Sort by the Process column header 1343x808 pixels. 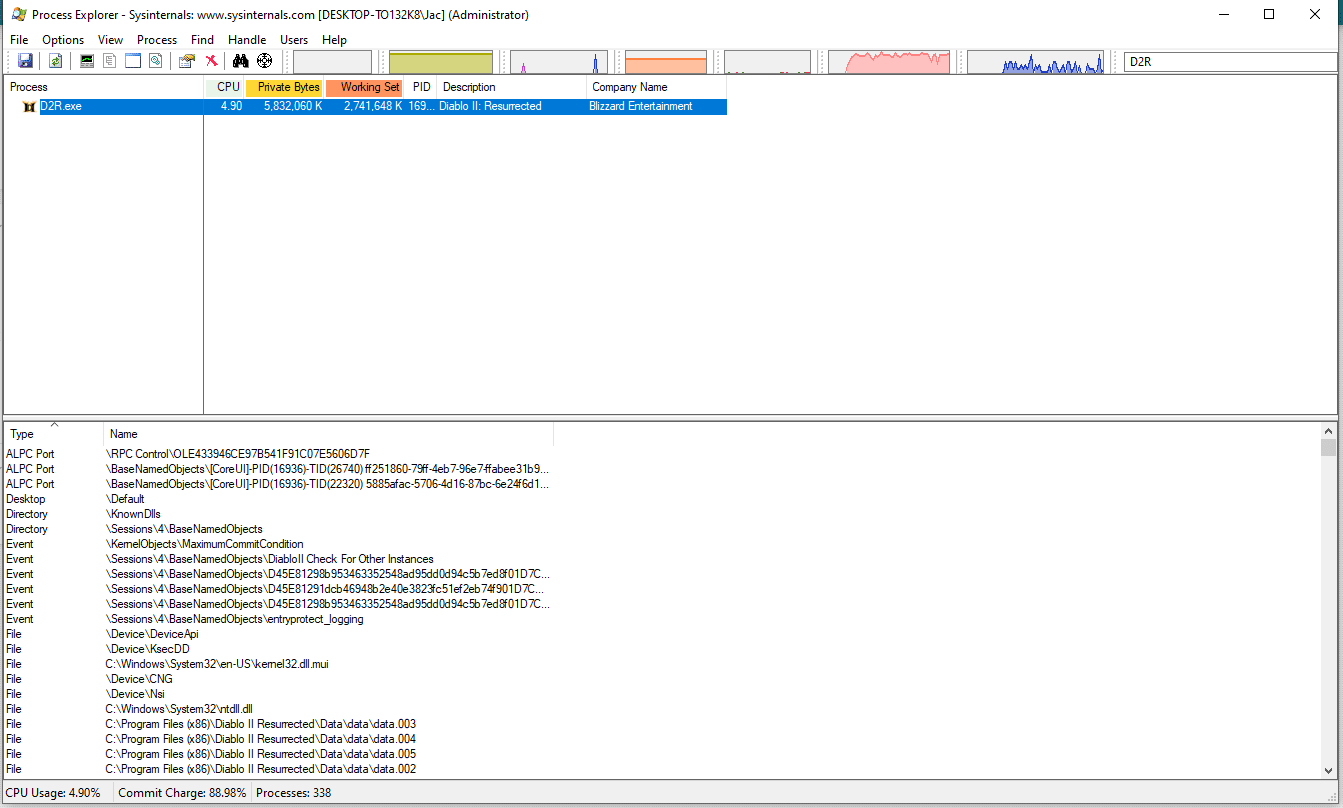104,87
